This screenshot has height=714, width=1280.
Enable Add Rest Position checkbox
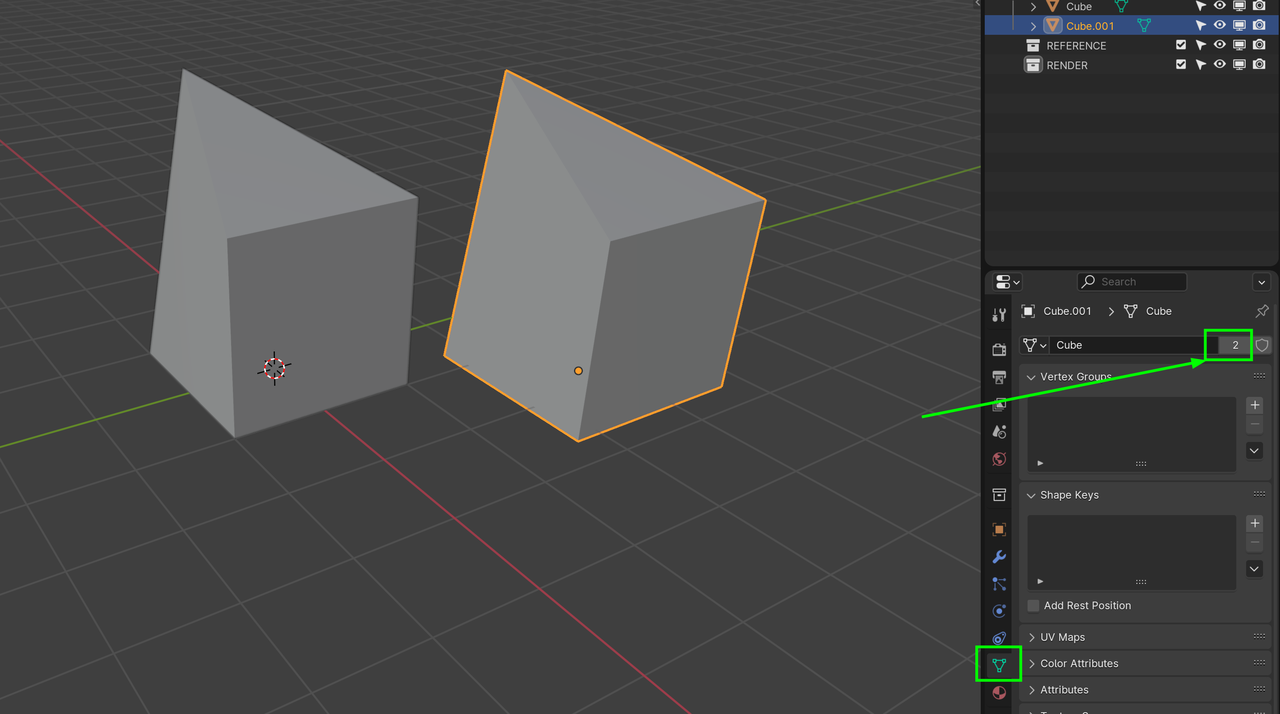pos(1034,606)
